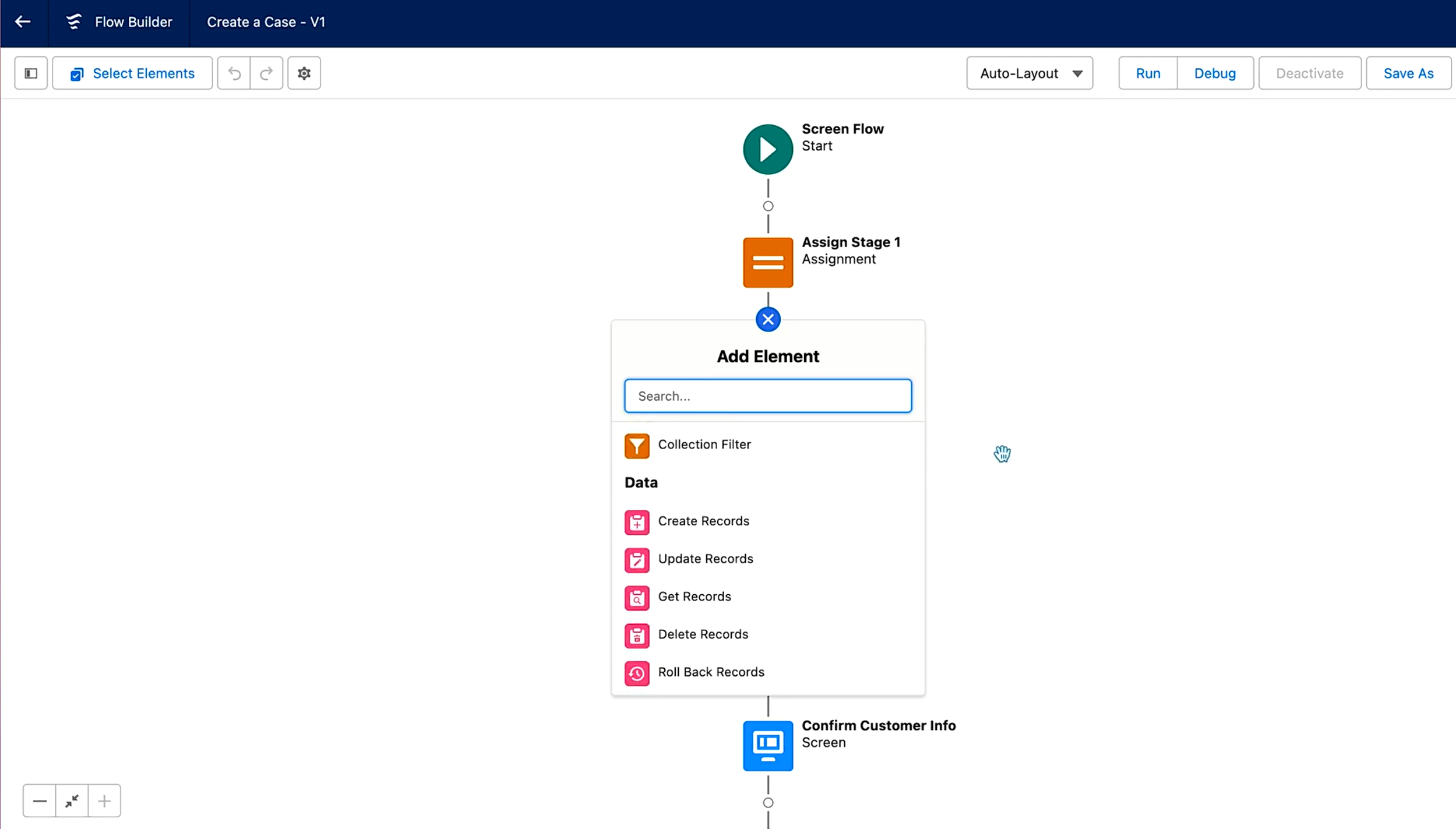Viewport: 1456px width, 829px height.
Task: Click the 'Screen Flow' label
Action: 842,129
